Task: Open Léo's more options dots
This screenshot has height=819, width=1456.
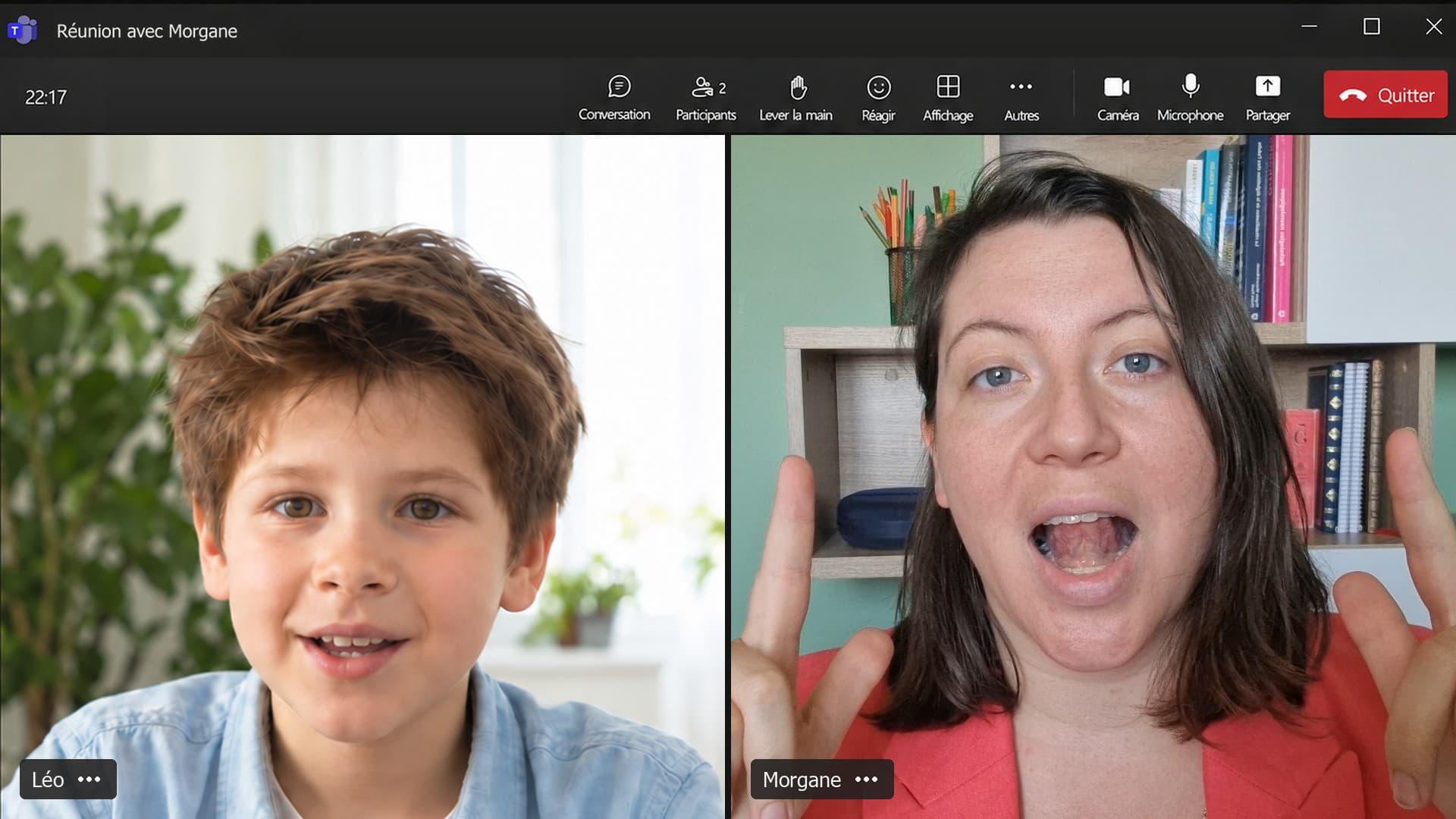Action: 89,780
